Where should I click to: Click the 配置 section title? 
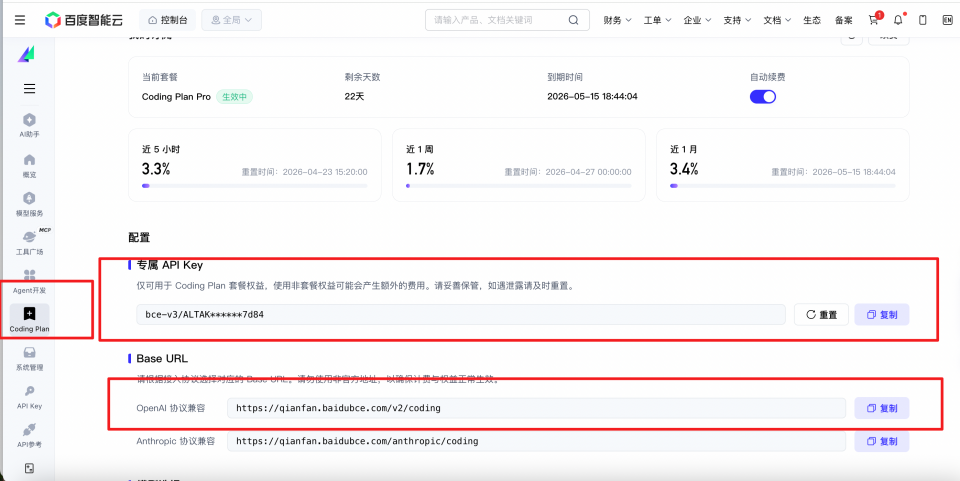pos(139,237)
